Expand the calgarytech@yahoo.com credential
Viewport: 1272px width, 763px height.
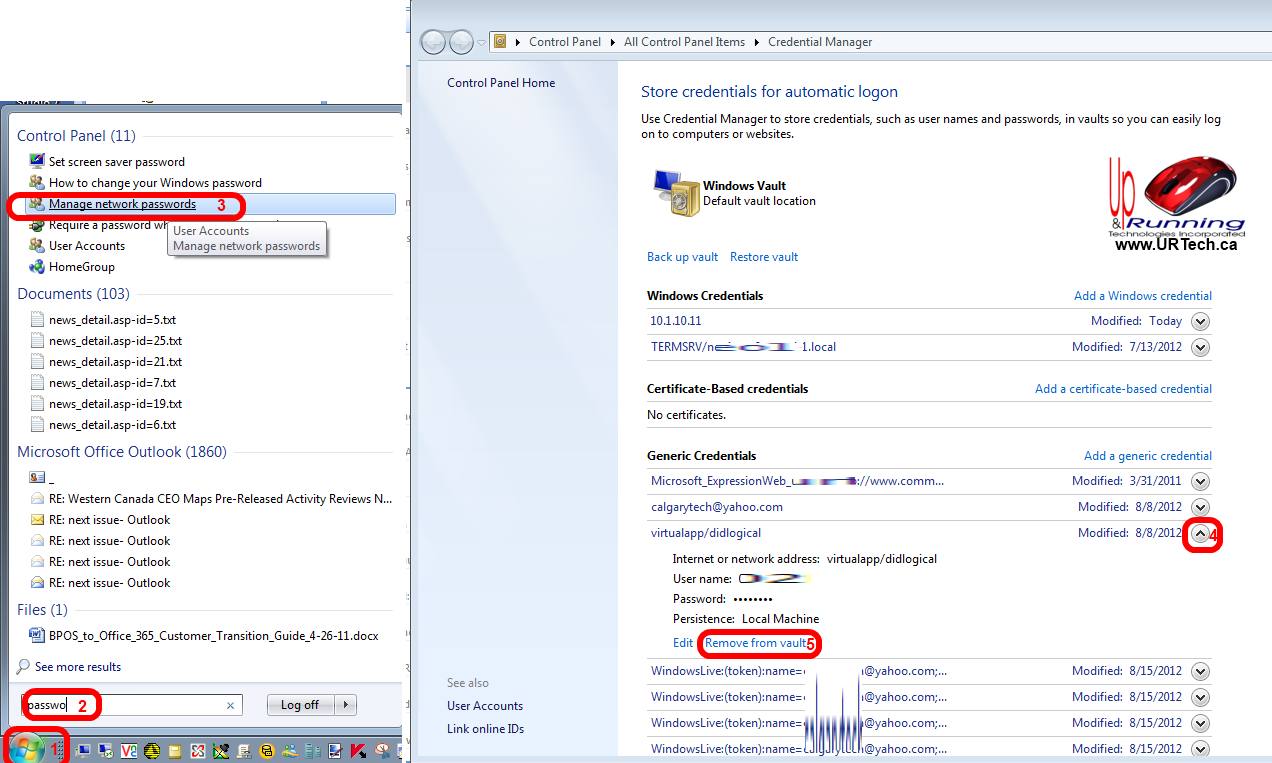[x=1200, y=507]
